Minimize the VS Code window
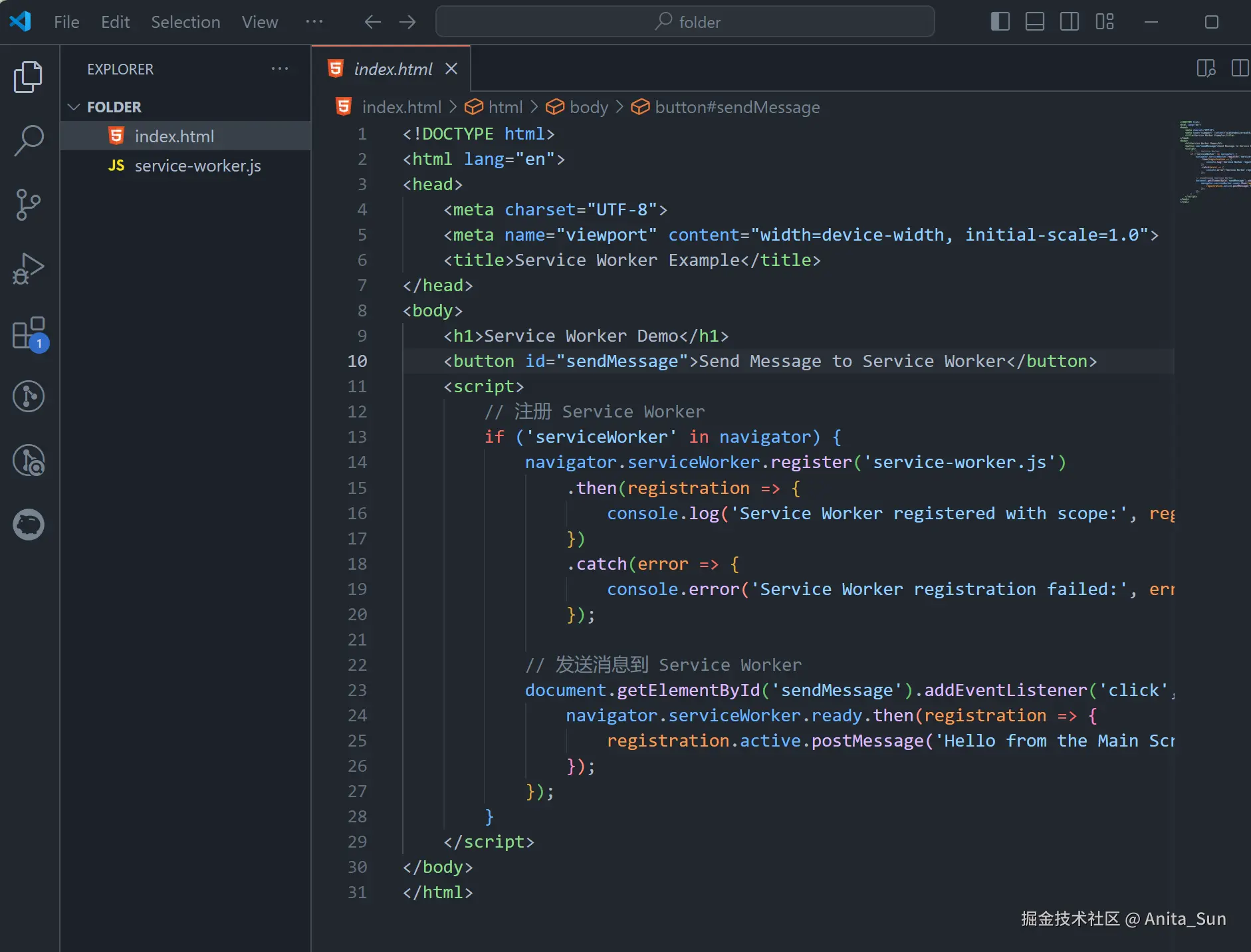The image size is (1251, 952). click(1151, 22)
